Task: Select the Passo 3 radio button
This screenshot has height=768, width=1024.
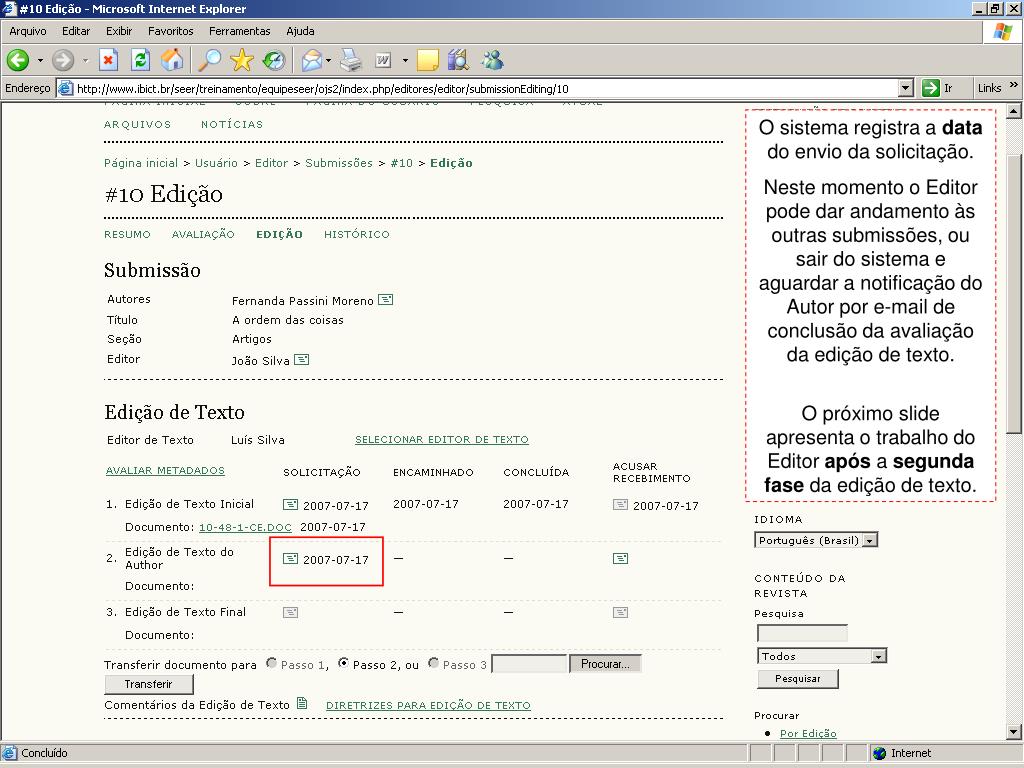Action: 434,663
